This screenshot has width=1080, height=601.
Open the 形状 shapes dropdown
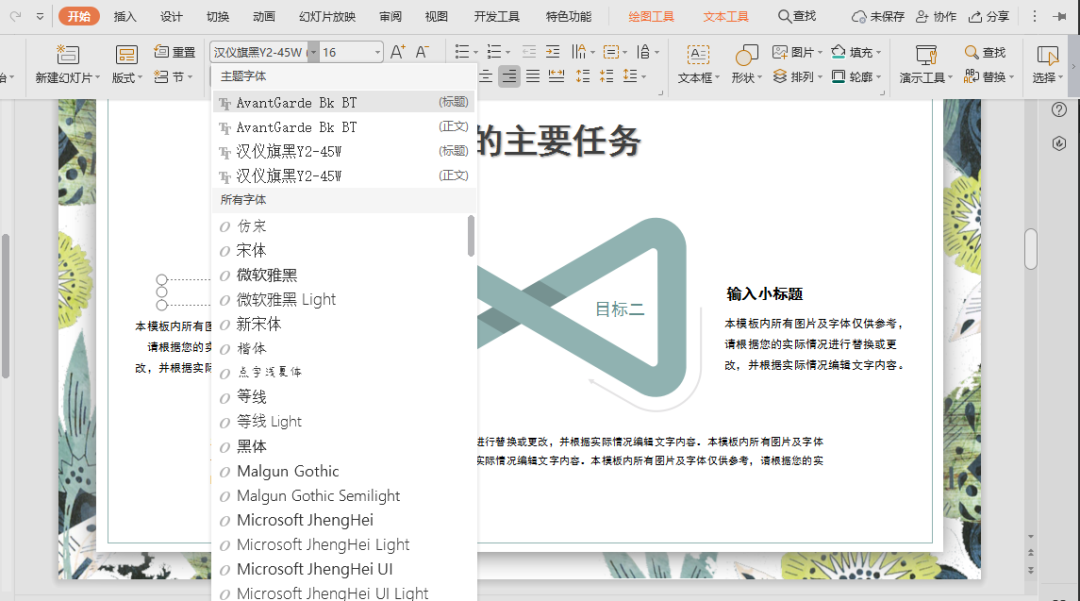pos(744,77)
